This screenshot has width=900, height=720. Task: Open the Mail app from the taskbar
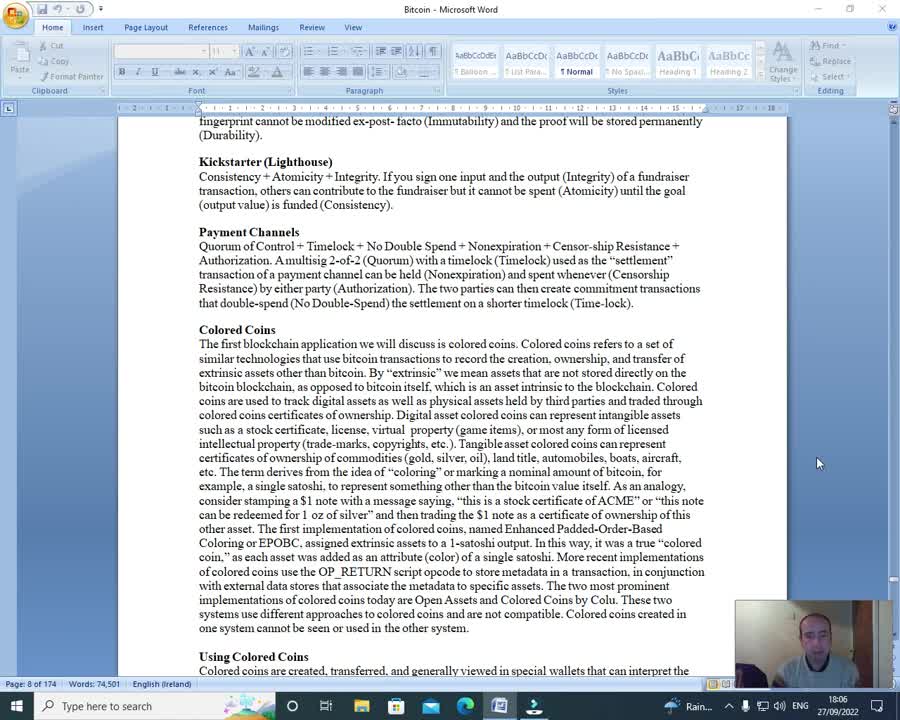click(430, 706)
